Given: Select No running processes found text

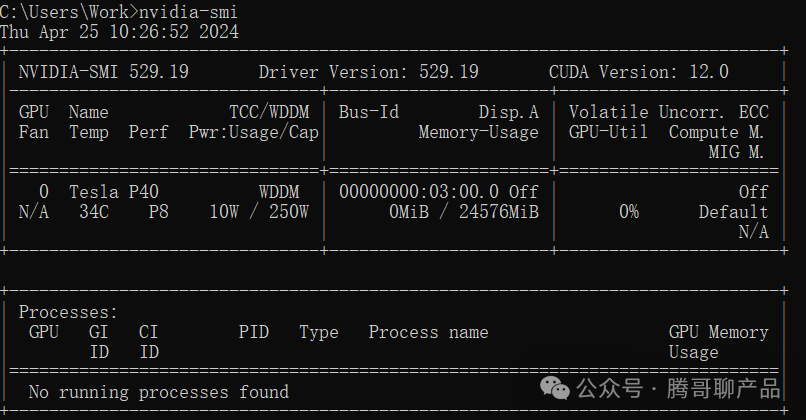Looking at the screenshot, I should pos(159,392).
